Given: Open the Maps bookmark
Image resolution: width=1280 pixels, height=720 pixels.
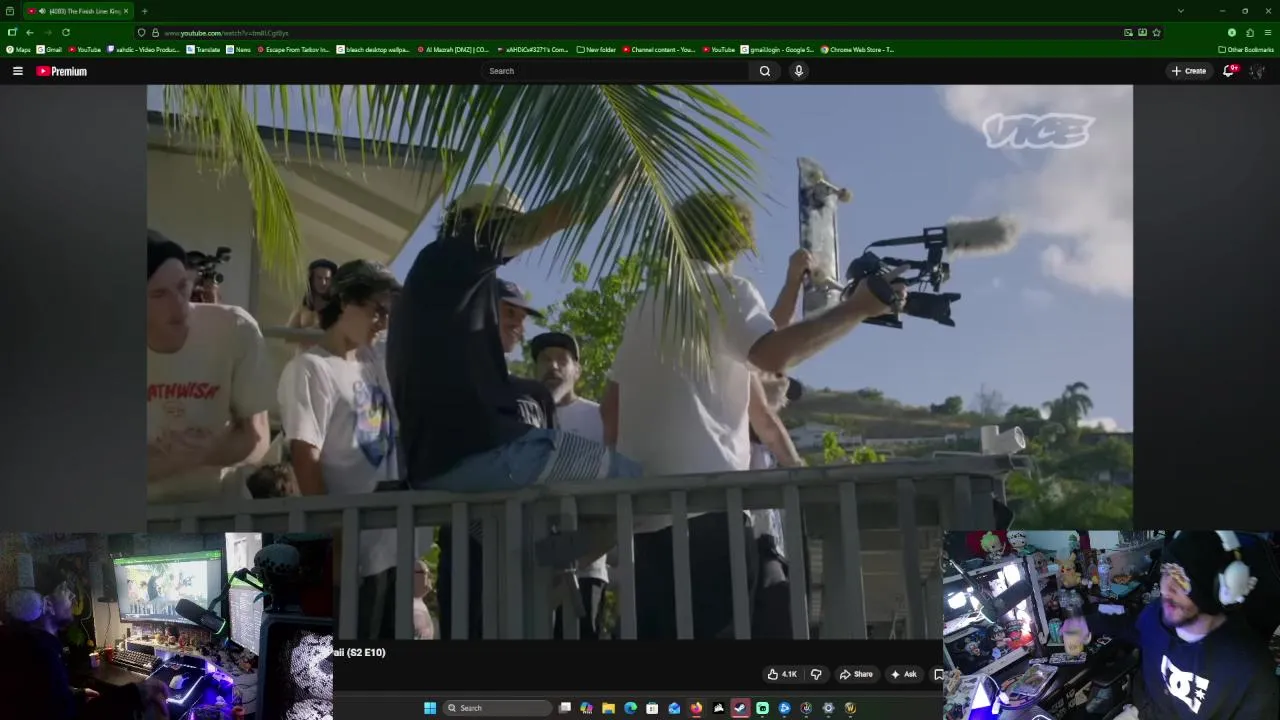Looking at the screenshot, I should point(18,49).
